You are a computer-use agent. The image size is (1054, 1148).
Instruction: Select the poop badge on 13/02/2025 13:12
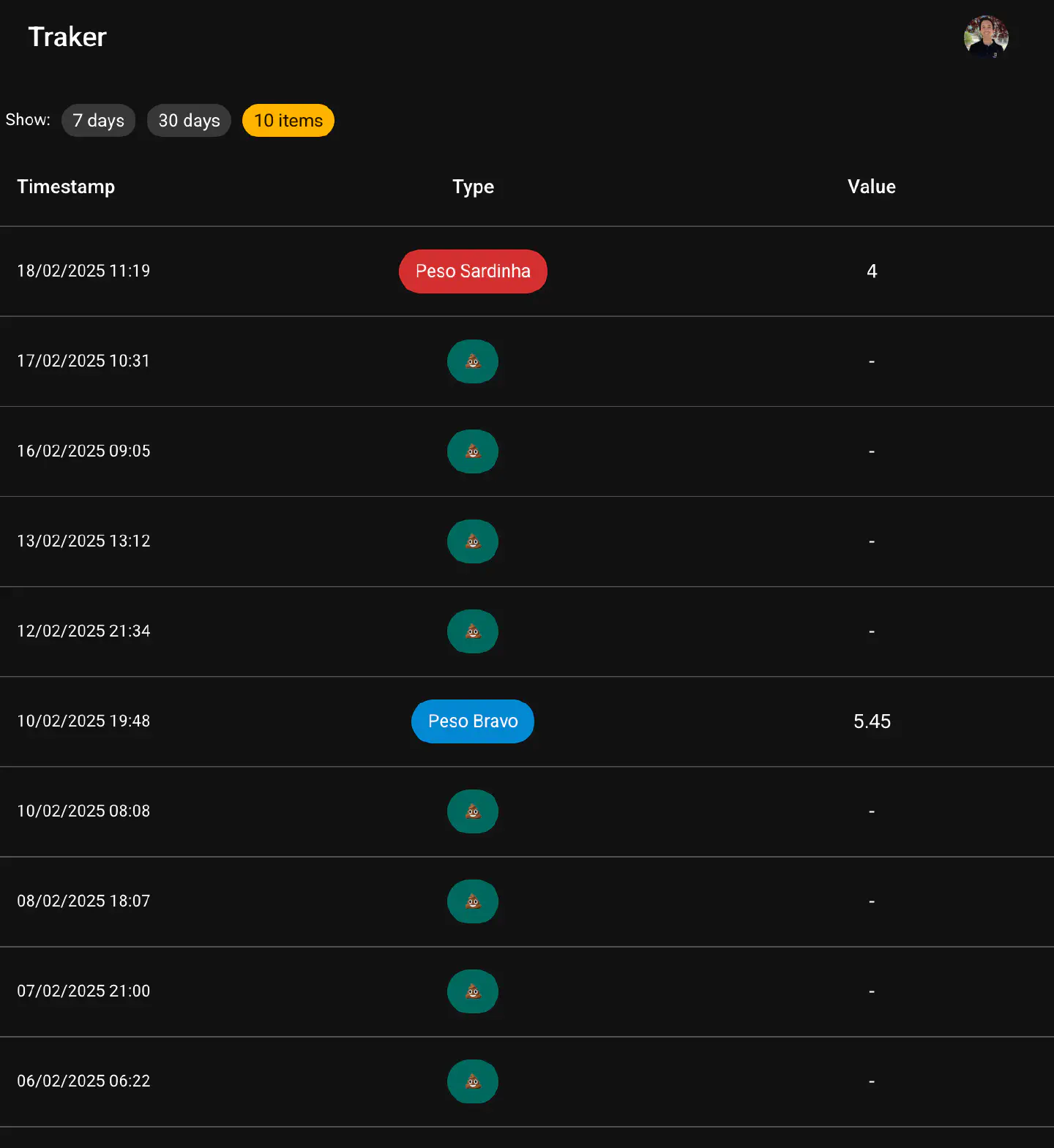pyautogui.click(x=473, y=541)
